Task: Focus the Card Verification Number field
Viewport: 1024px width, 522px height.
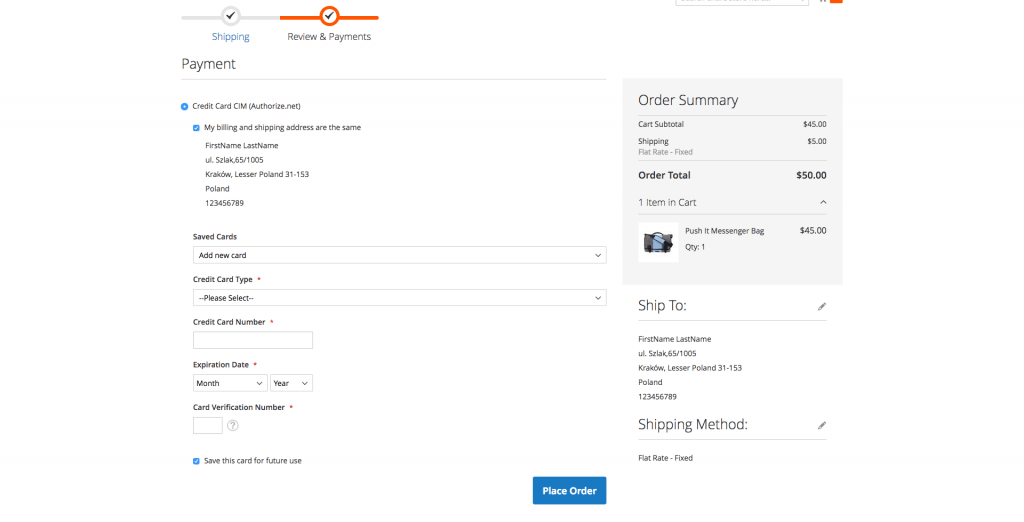Action: pyautogui.click(x=208, y=425)
